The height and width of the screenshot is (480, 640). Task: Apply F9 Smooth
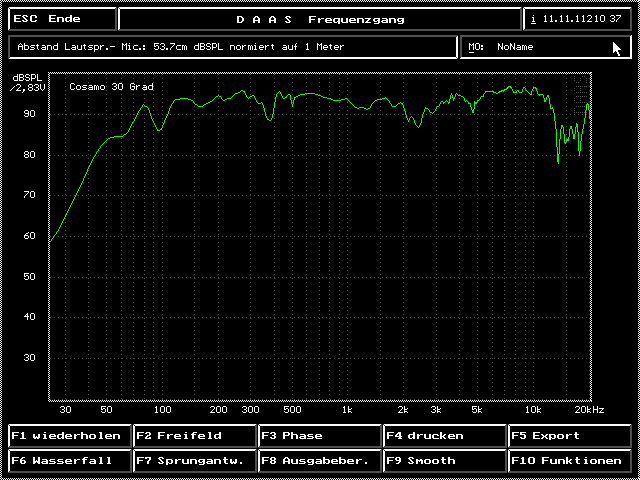point(445,461)
